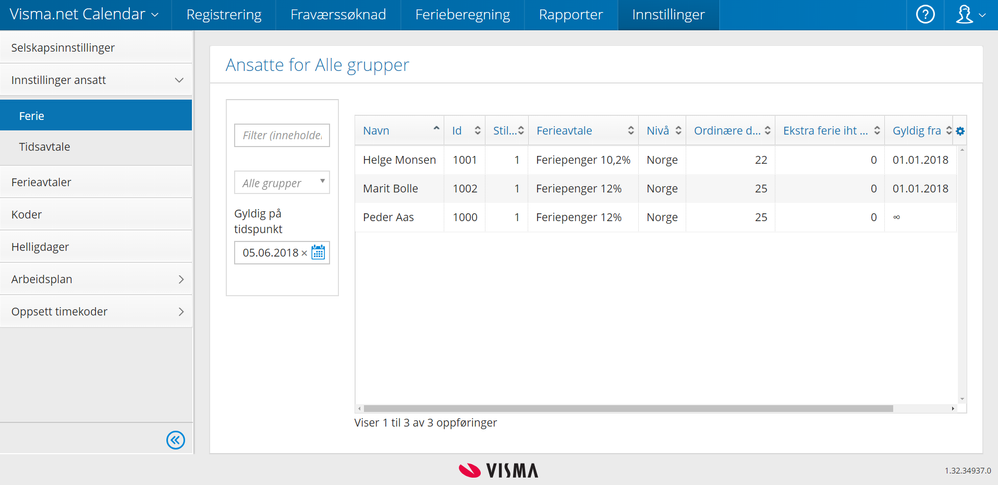Screen dimensions: 998x485
Task: Click ordinary days value 22
Action: 761,160
